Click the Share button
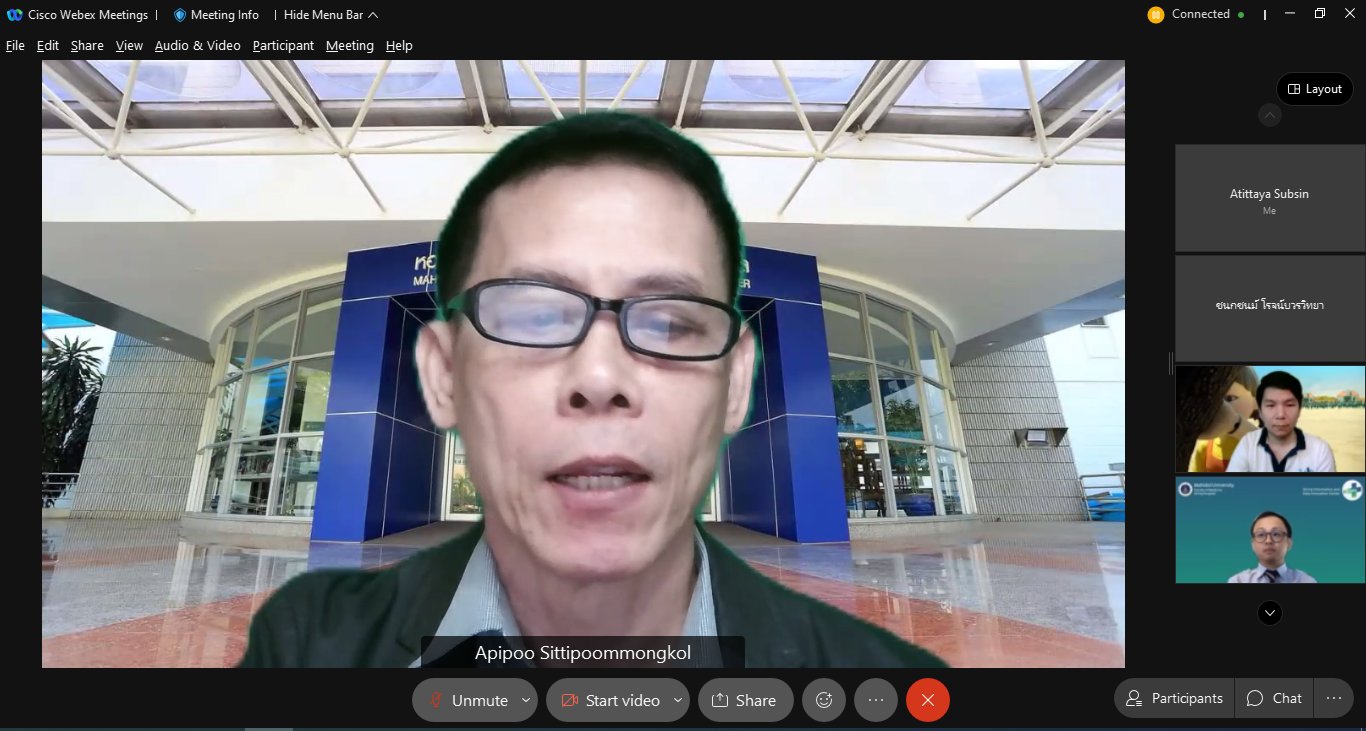This screenshot has width=1366, height=731. point(745,700)
